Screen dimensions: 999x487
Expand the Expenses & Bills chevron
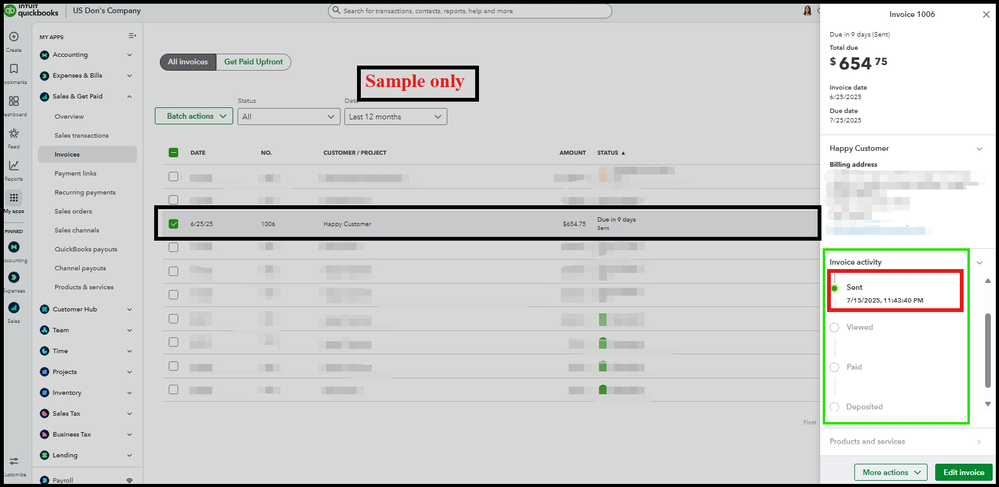(129, 76)
